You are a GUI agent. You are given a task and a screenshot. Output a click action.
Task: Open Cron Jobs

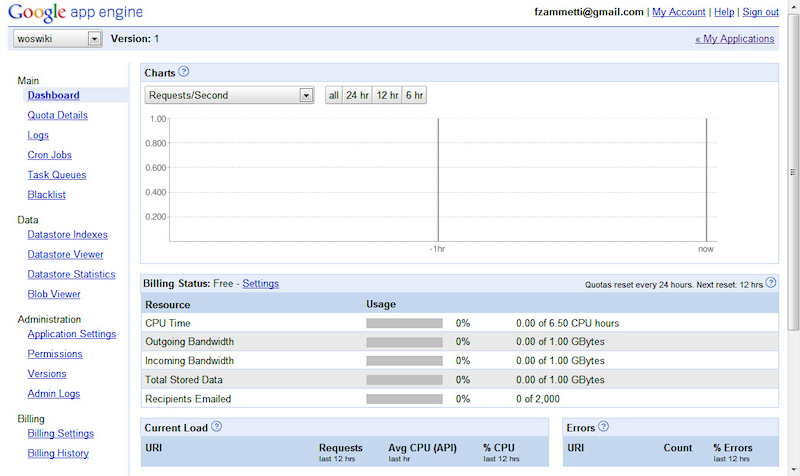[49, 155]
